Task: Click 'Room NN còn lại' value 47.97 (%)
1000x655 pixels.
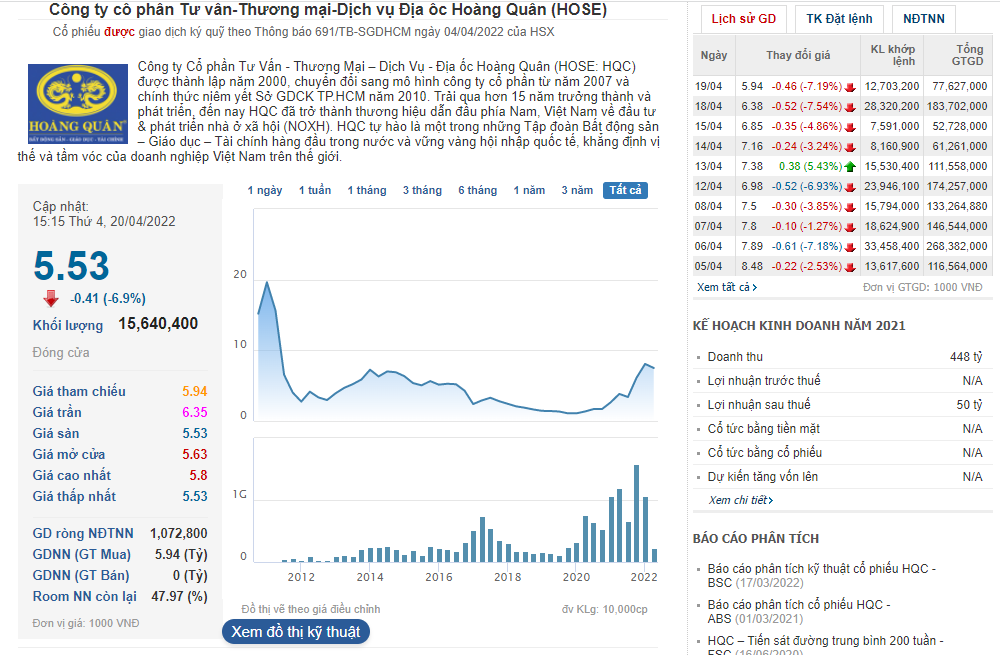Action: tap(179, 597)
